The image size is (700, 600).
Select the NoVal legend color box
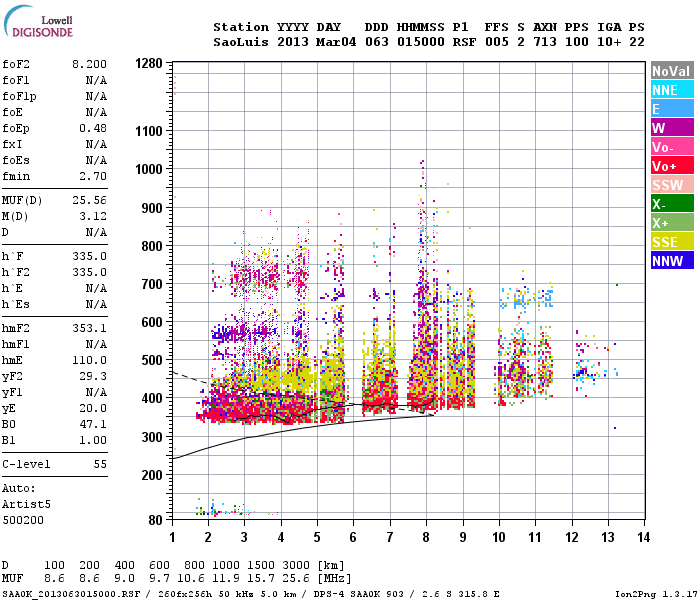(x=672, y=71)
